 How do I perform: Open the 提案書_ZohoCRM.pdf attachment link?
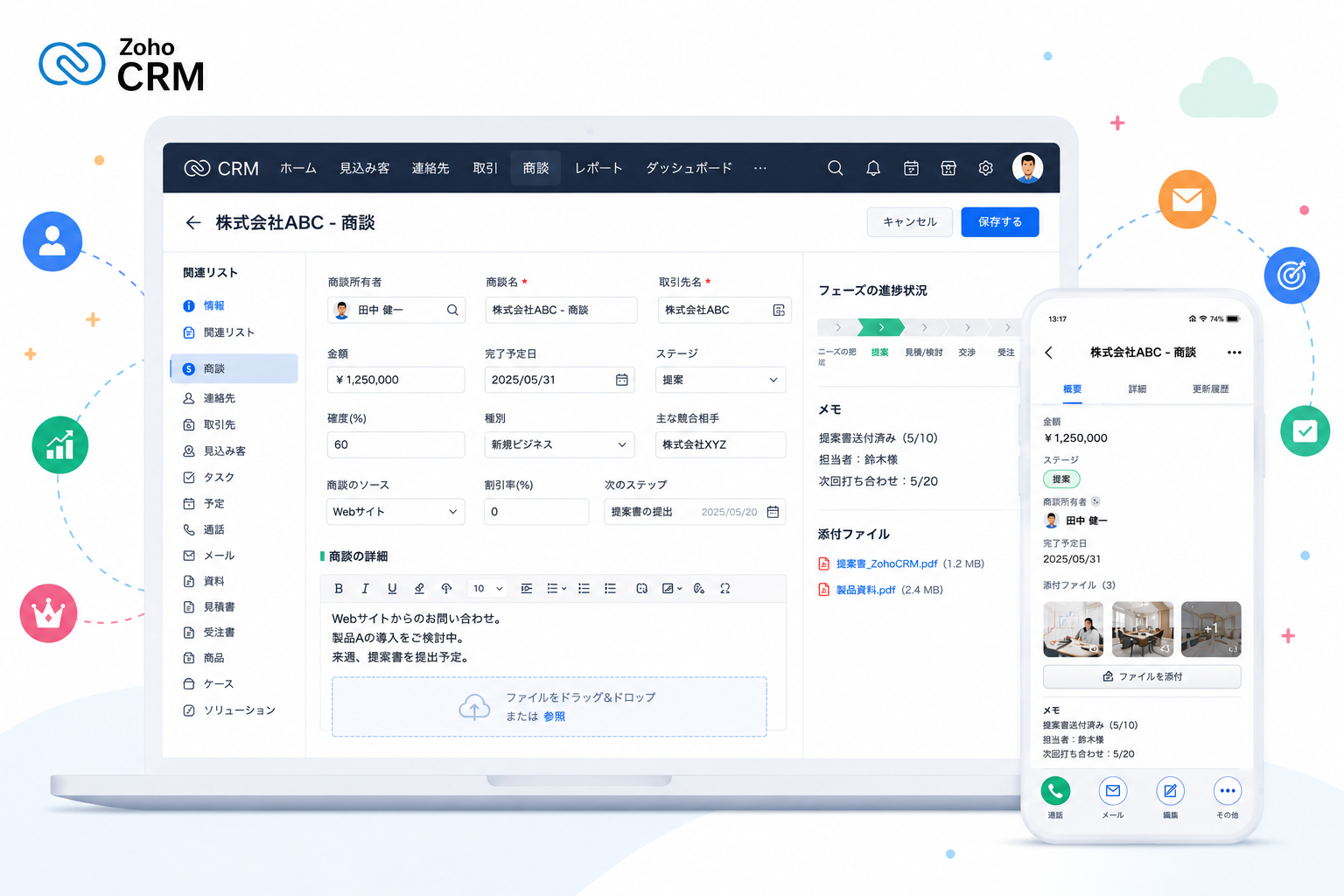pos(886,563)
